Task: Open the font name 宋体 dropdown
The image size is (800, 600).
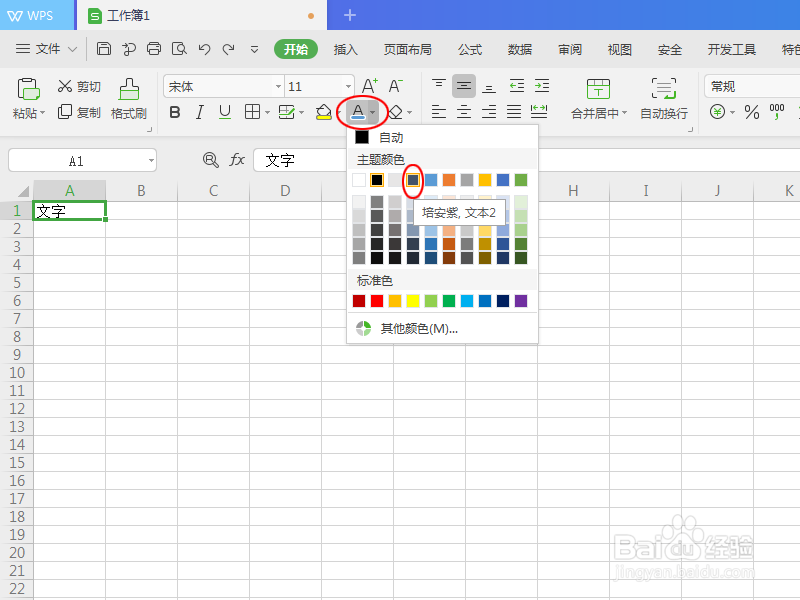Action: click(x=278, y=86)
